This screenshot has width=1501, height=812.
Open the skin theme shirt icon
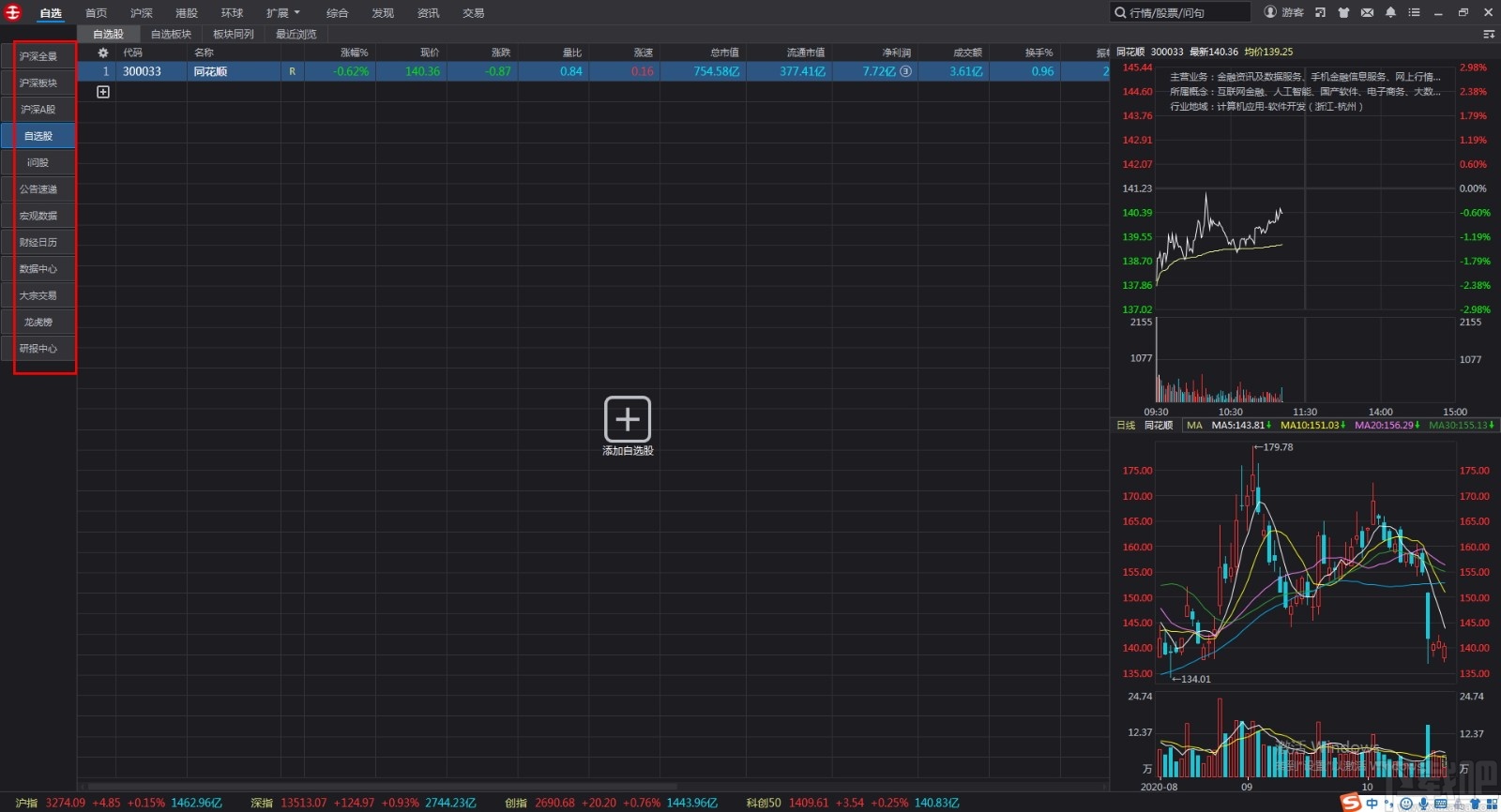click(x=1343, y=12)
